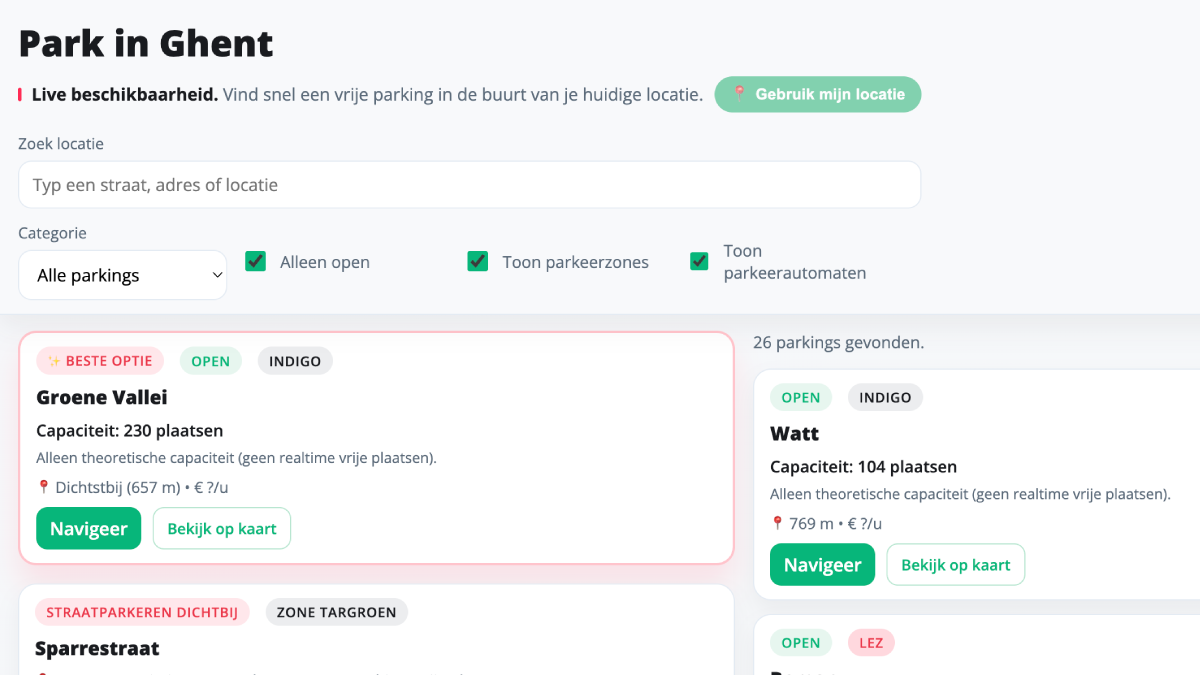
Task: Click the pin icon inside 'Gebruik mijn locatie' button
Action: point(740,94)
